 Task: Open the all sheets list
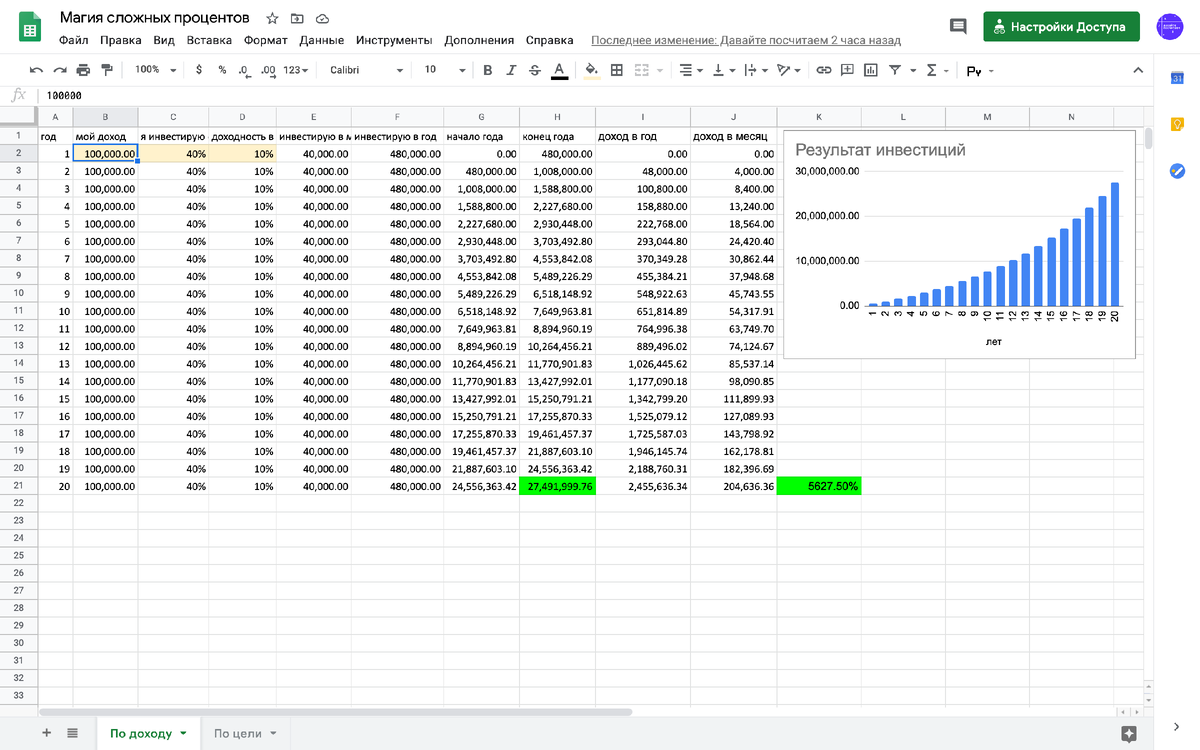[73, 733]
